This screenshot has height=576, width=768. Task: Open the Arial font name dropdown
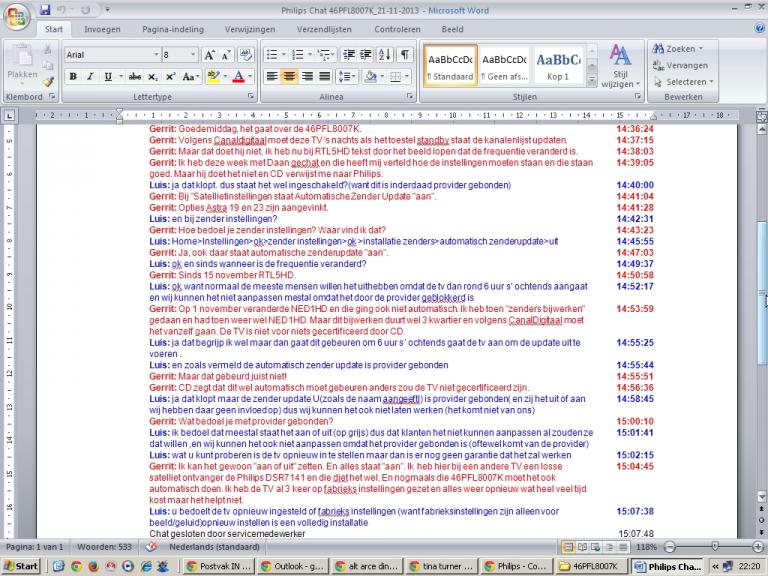156,54
